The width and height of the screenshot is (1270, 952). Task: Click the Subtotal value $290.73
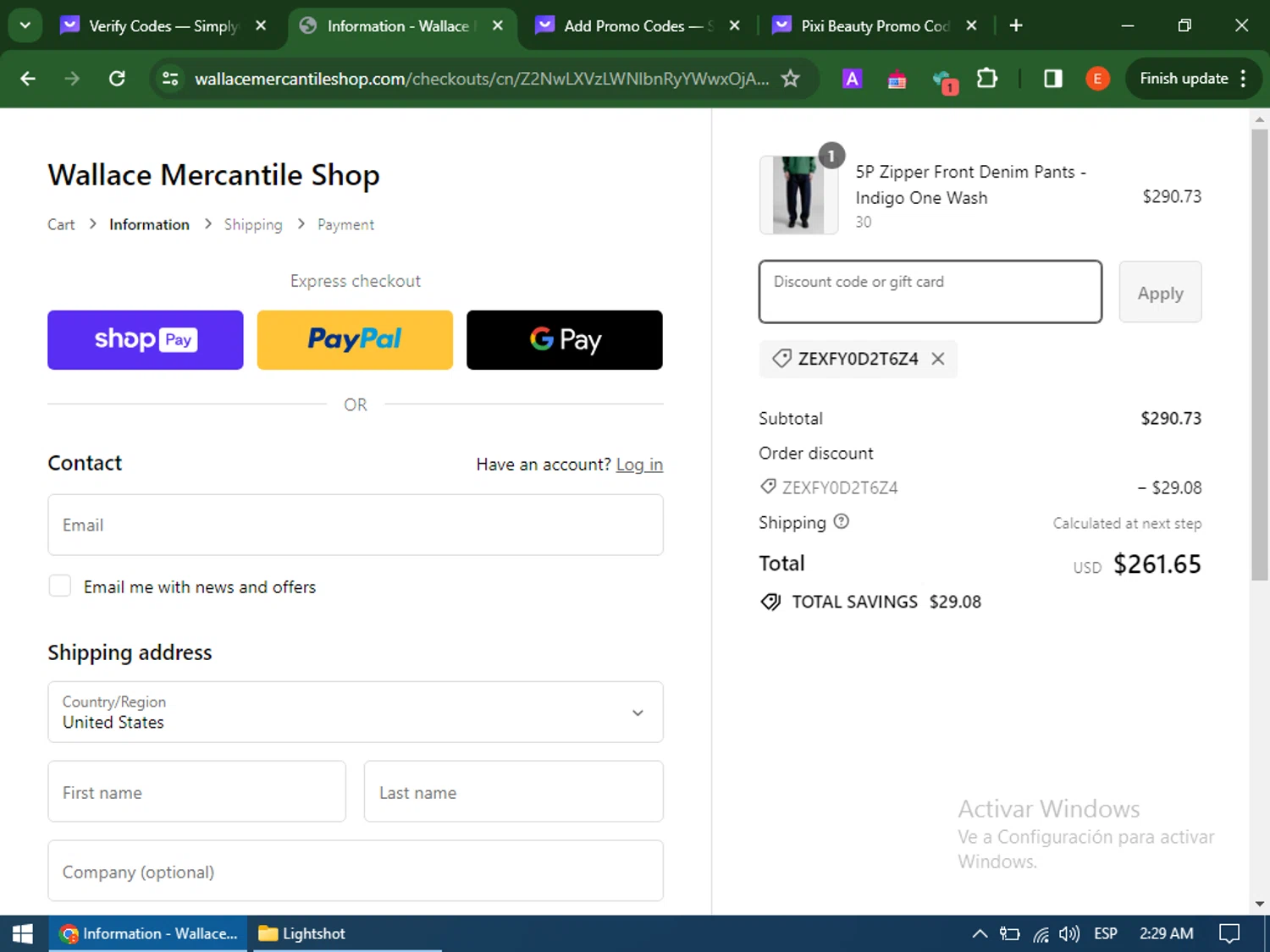[1171, 418]
